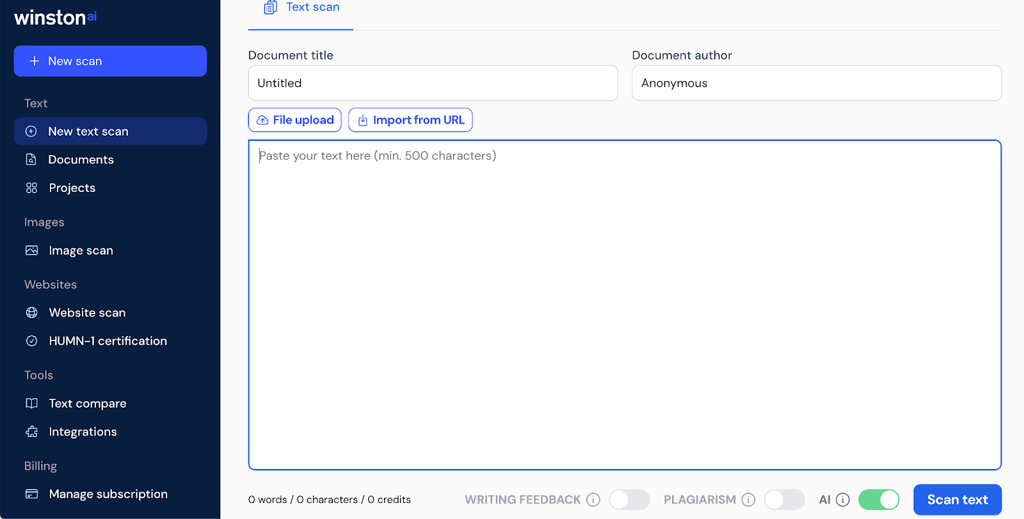Screen dimensions: 1024x519
Task: Enable the Writing Feedback toggle
Action: pyautogui.click(x=629, y=499)
